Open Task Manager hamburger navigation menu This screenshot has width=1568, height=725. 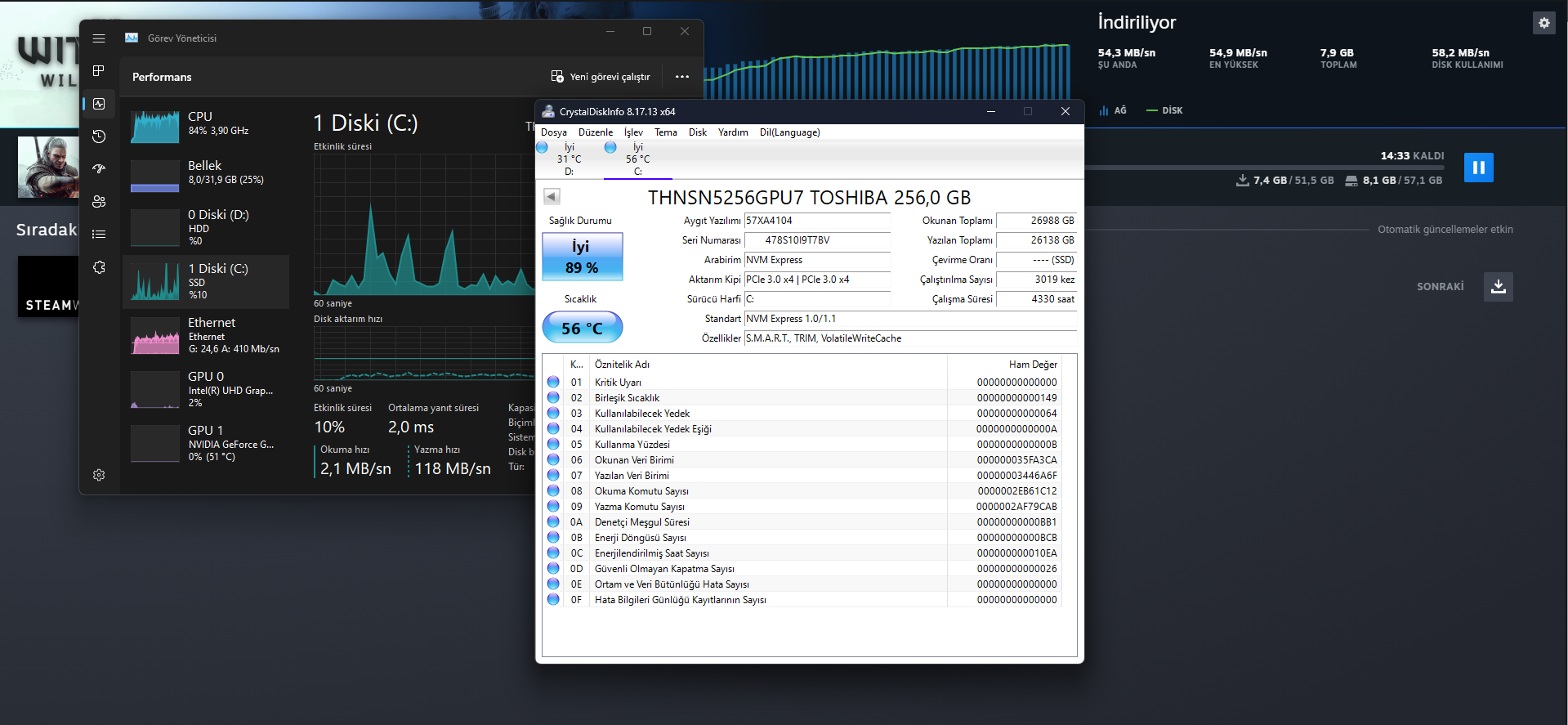coord(99,38)
